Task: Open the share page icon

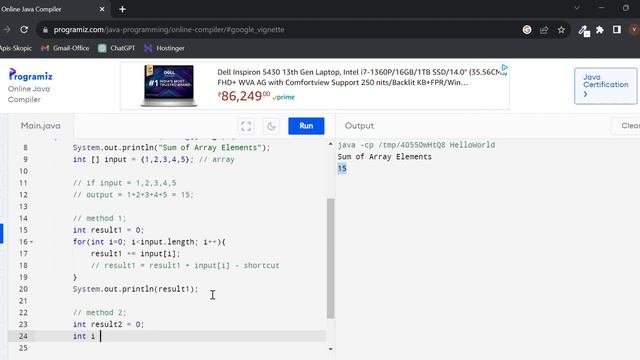Action: [544, 30]
